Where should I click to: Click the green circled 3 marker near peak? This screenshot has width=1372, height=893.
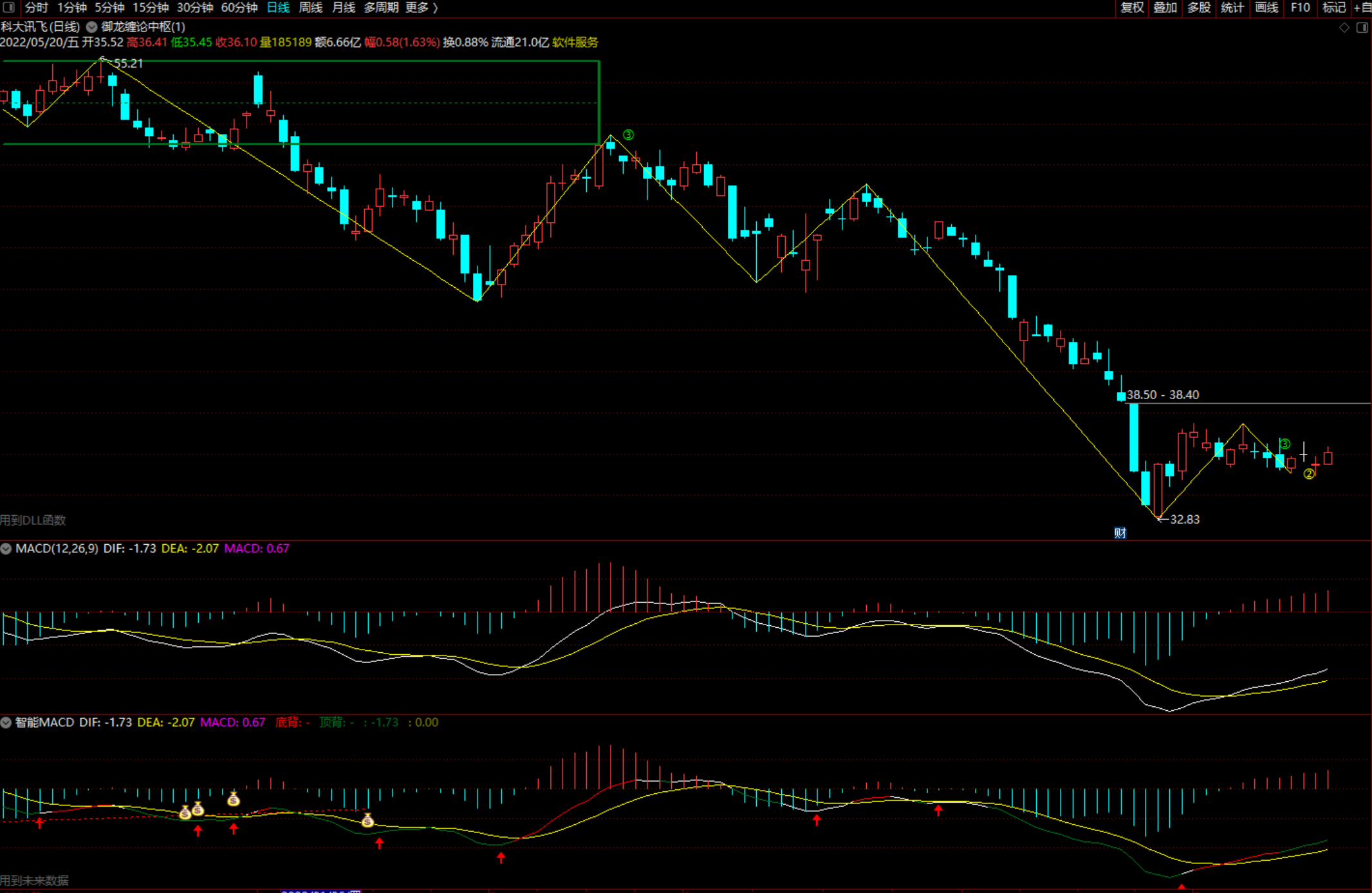pyautogui.click(x=628, y=135)
